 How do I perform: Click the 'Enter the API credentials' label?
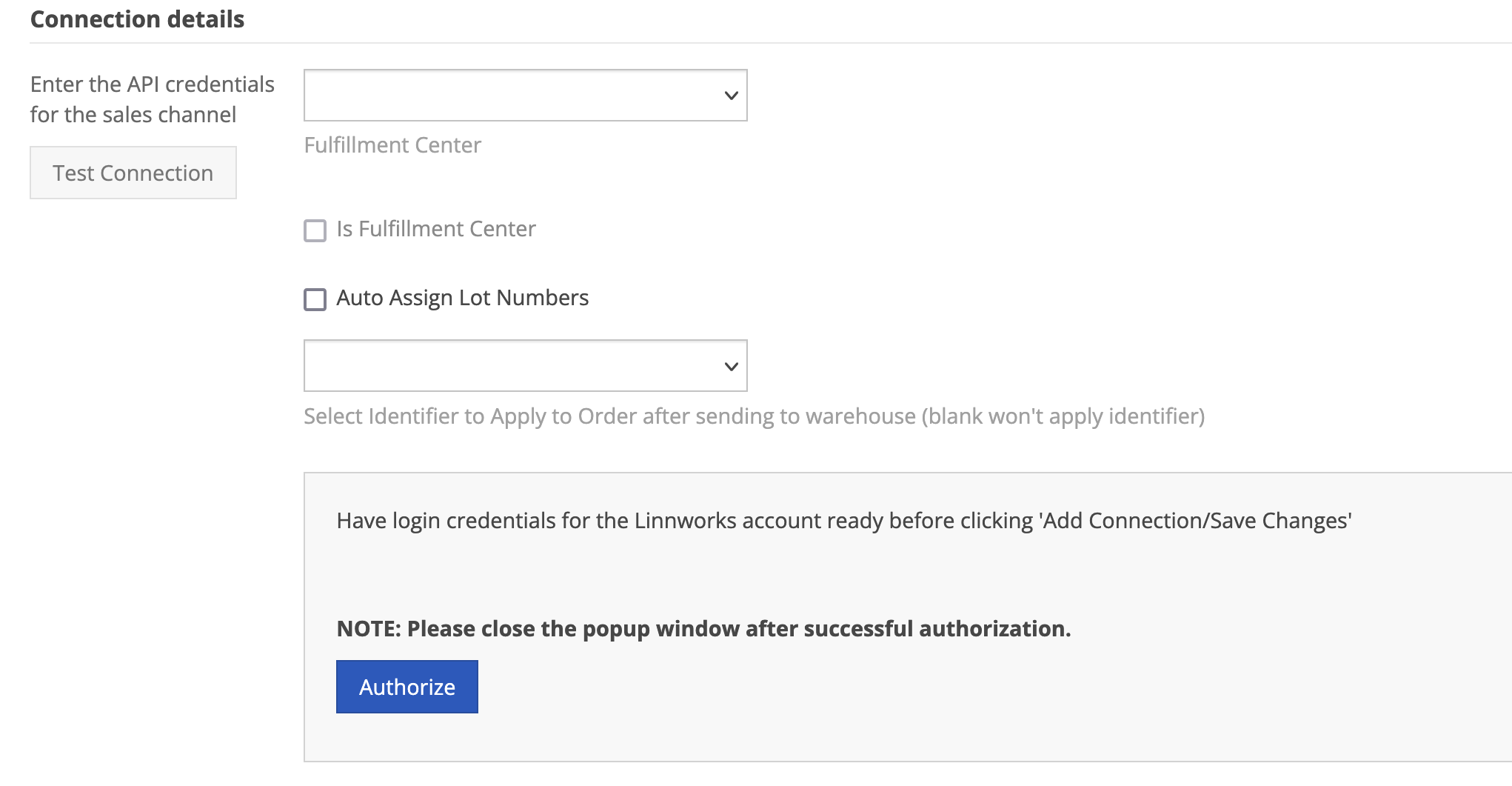click(x=152, y=84)
